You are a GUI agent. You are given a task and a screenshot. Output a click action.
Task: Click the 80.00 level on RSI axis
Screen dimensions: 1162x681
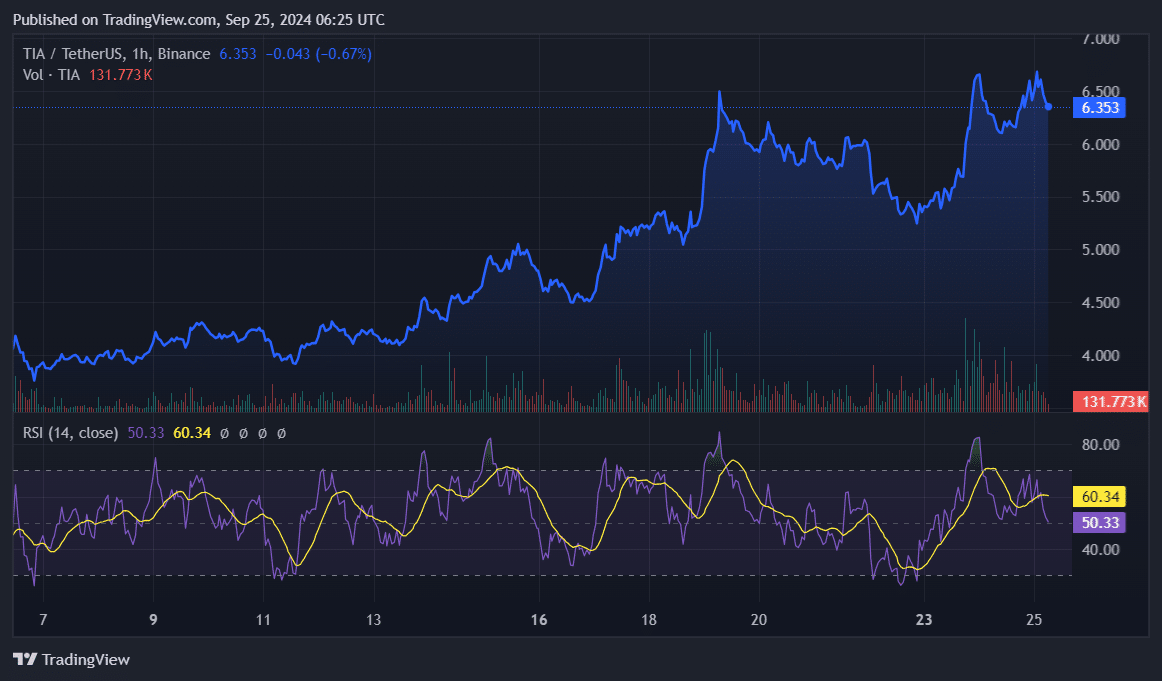[1100, 444]
